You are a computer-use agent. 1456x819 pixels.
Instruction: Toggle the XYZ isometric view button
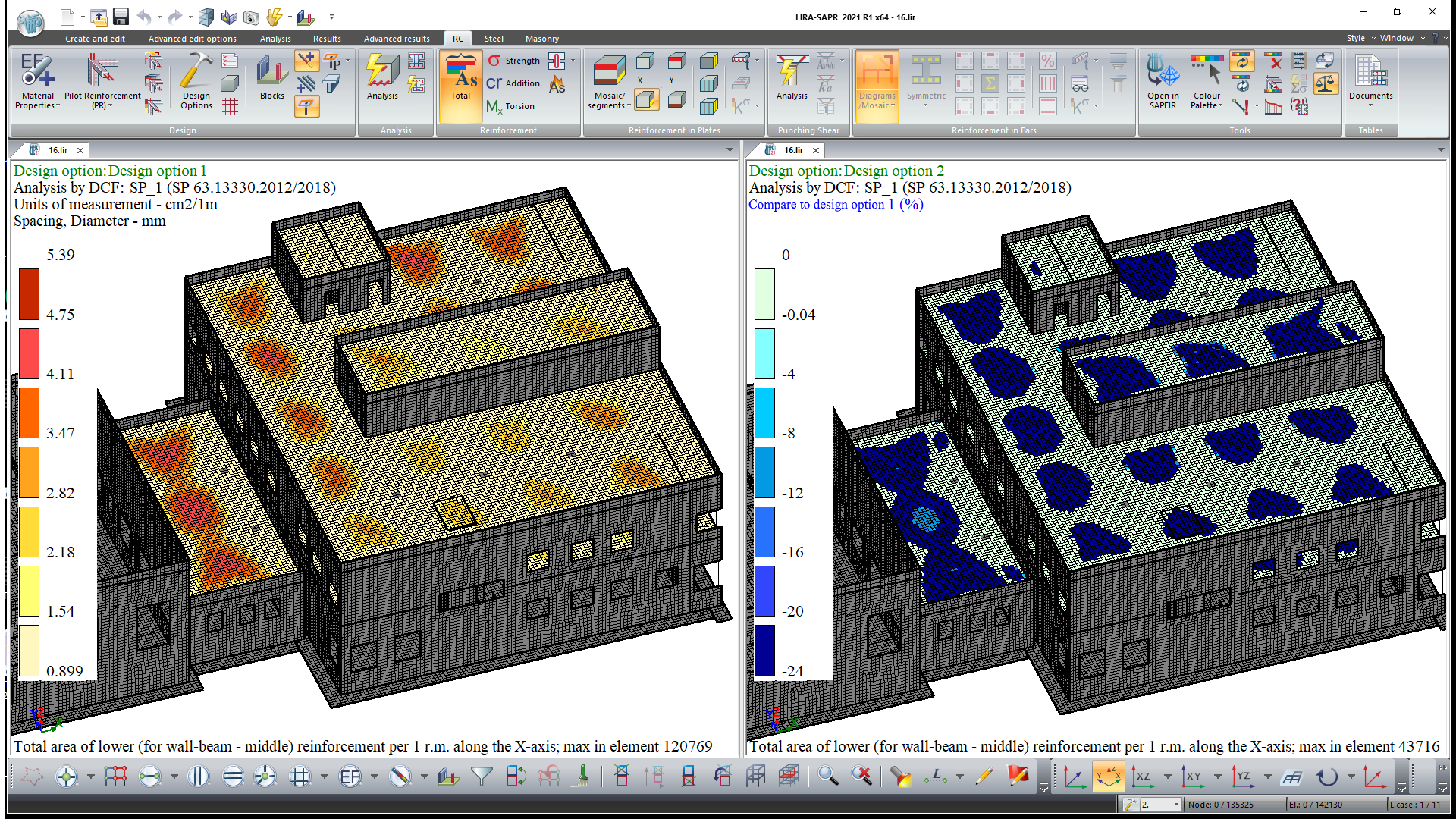tap(1109, 777)
